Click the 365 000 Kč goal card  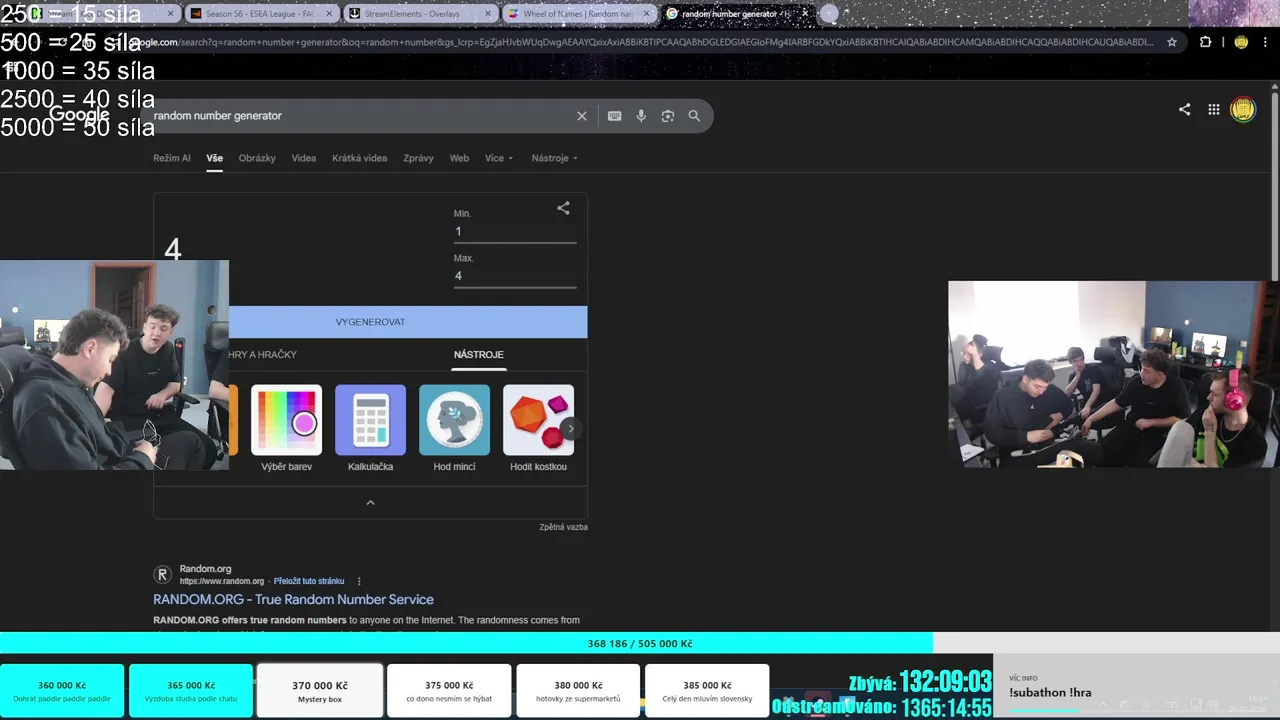(191, 691)
